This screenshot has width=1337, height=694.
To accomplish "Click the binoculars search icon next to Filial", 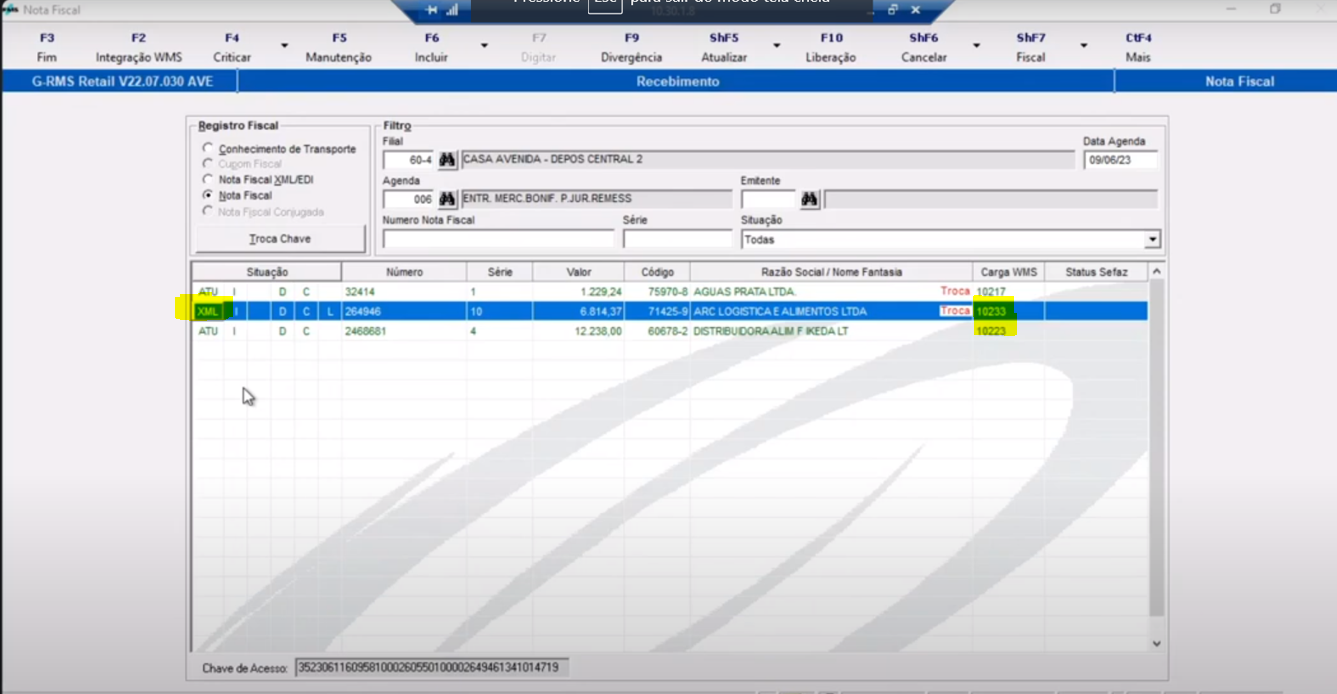I will click(447, 160).
